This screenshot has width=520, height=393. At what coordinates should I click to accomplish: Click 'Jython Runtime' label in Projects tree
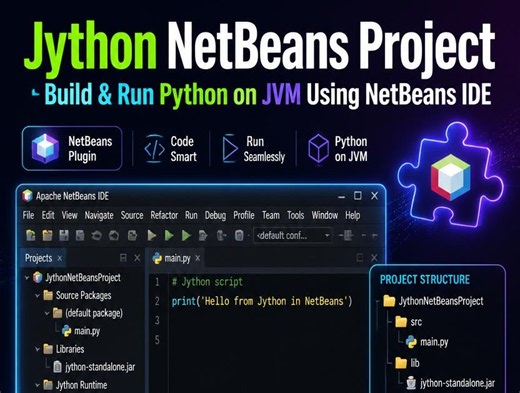click(x=81, y=385)
